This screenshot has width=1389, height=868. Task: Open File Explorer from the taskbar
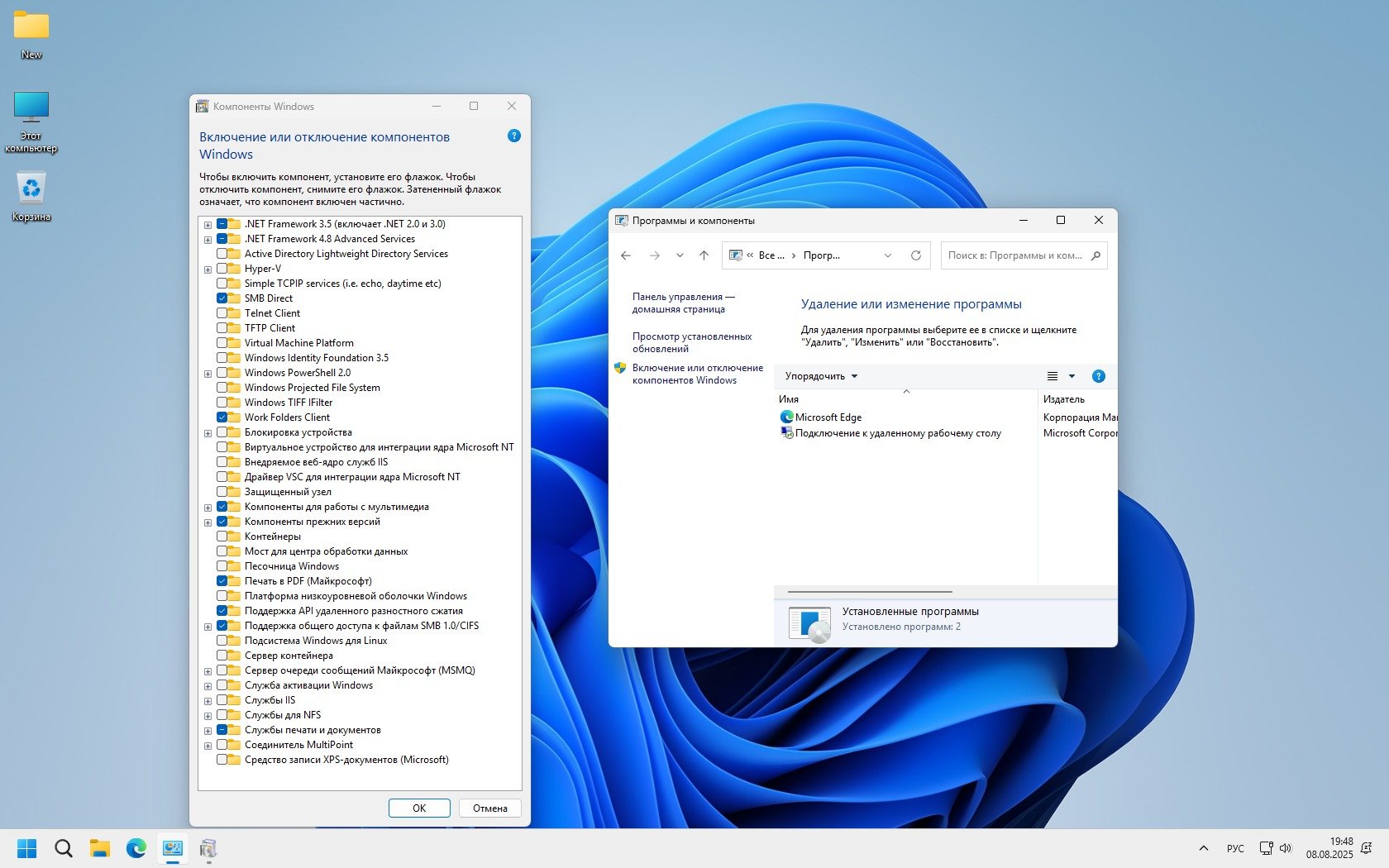click(x=100, y=848)
